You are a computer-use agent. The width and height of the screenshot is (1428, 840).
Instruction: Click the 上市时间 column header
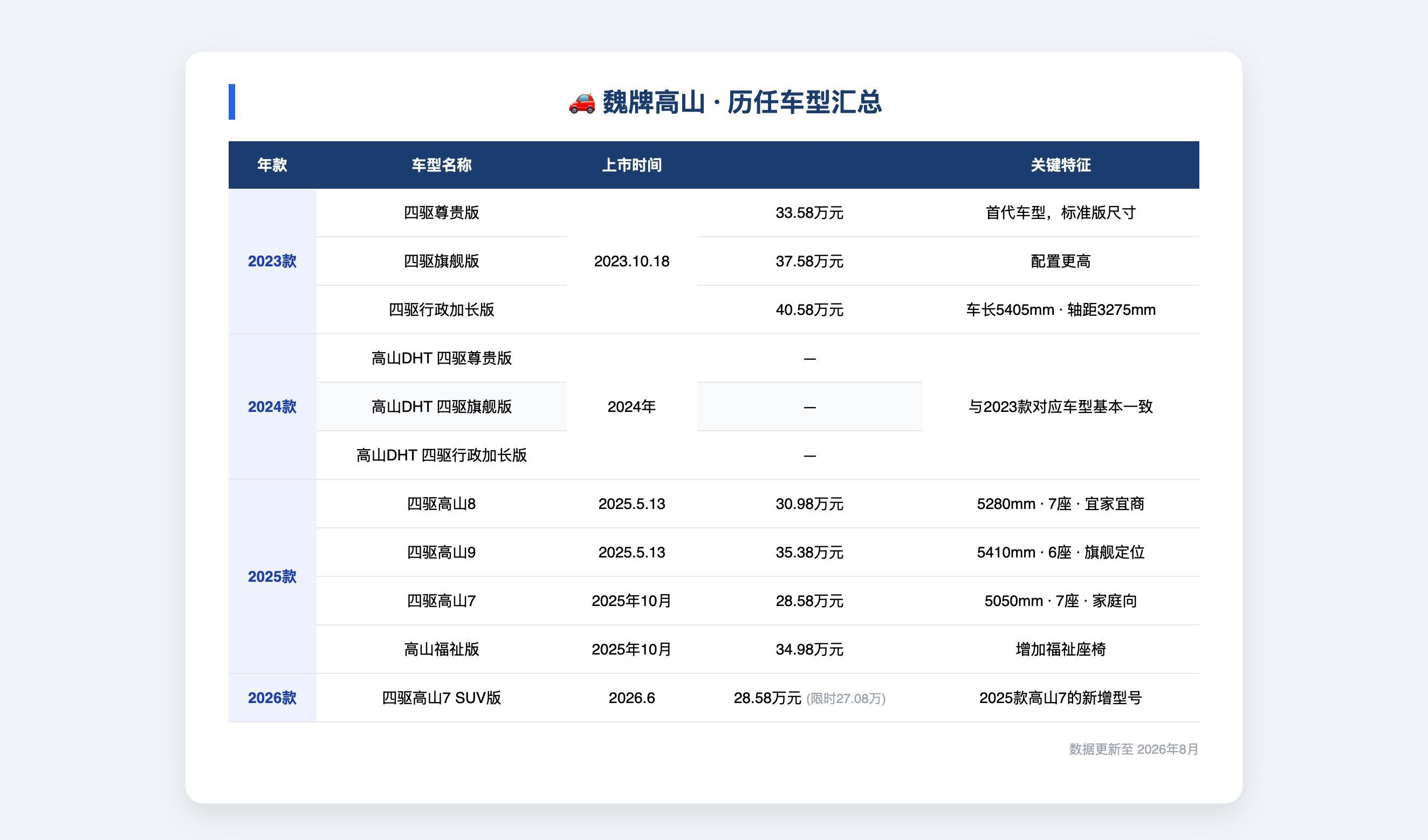pyautogui.click(x=631, y=165)
